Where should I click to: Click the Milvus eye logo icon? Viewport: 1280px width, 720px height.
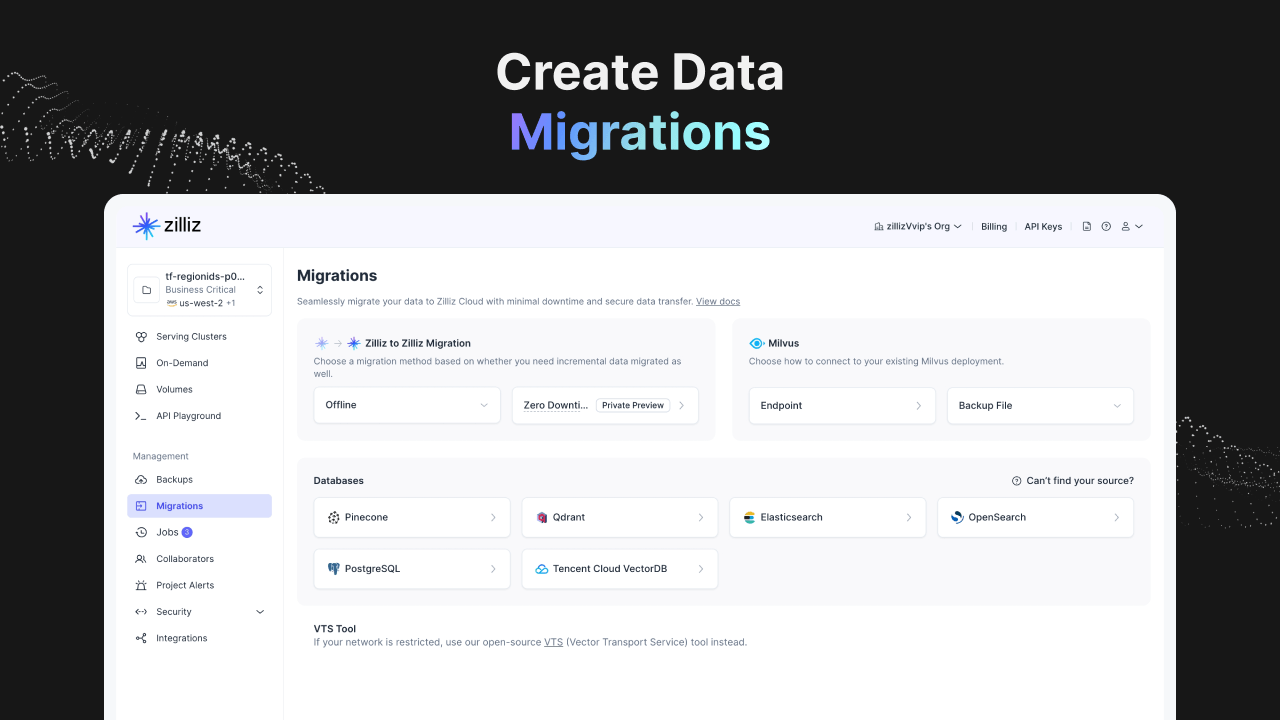tap(756, 343)
